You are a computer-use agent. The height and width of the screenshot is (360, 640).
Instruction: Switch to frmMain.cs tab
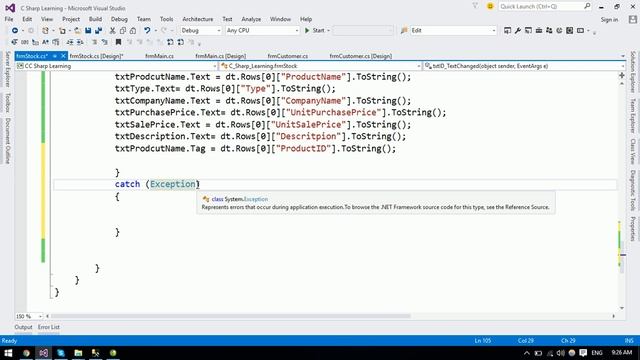(x=159, y=56)
